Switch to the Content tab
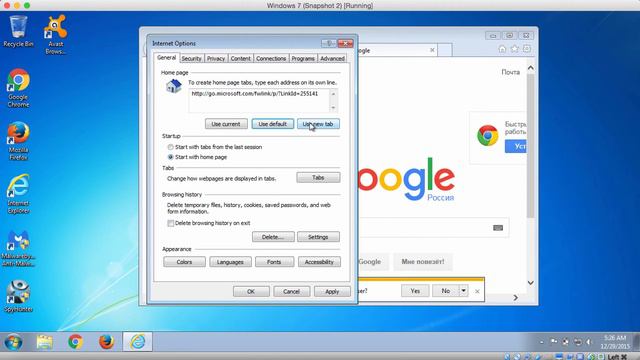 click(x=240, y=58)
